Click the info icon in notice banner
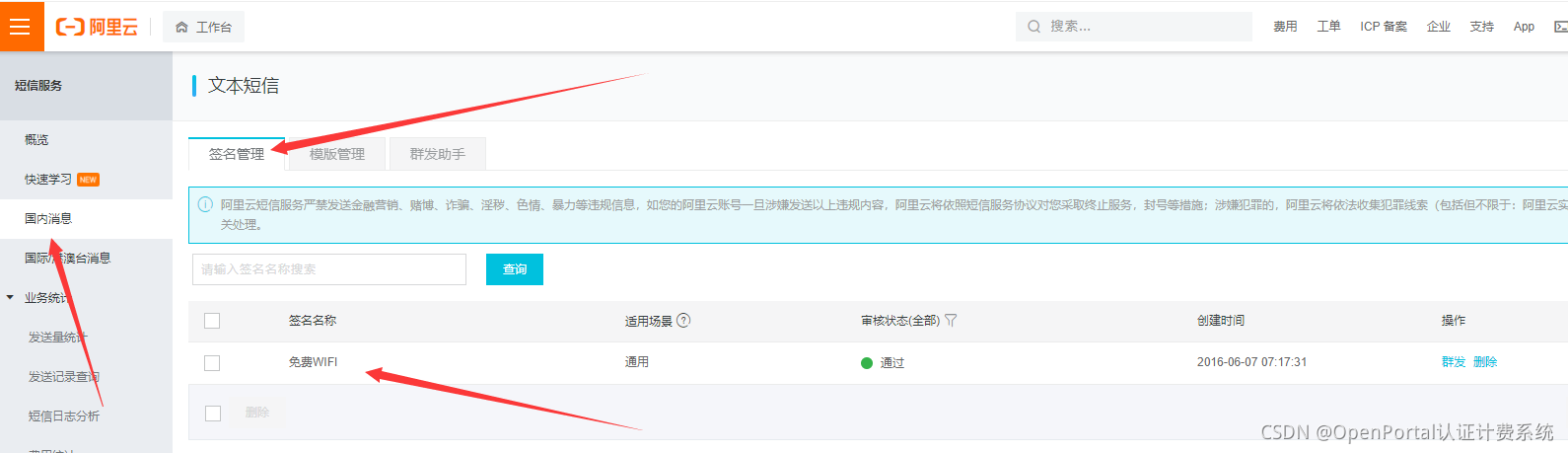Screen dimensions: 1568x453 point(205,204)
